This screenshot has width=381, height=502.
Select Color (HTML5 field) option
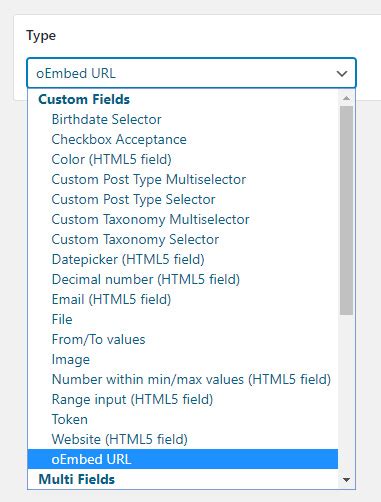(x=183, y=159)
